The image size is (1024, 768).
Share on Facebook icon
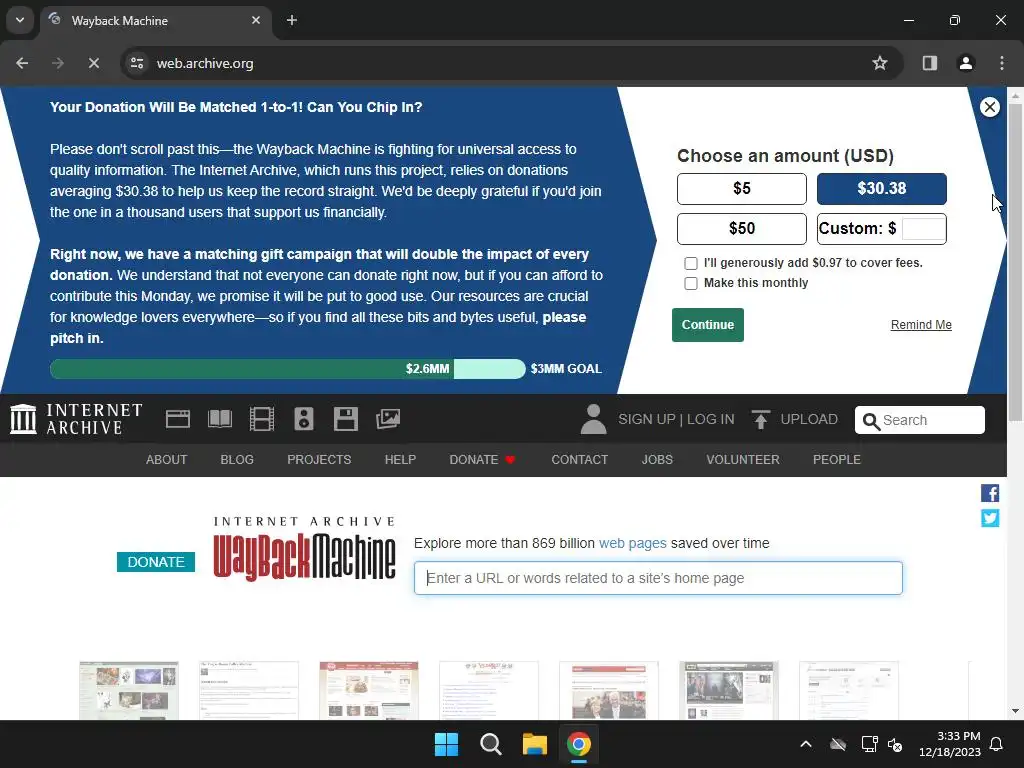[989, 493]
